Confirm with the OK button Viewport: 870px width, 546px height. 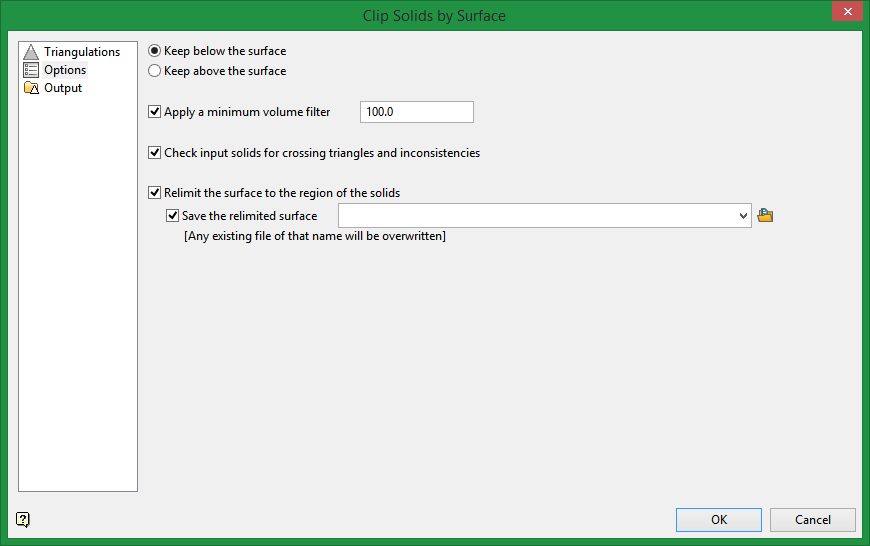pos(719,519)
